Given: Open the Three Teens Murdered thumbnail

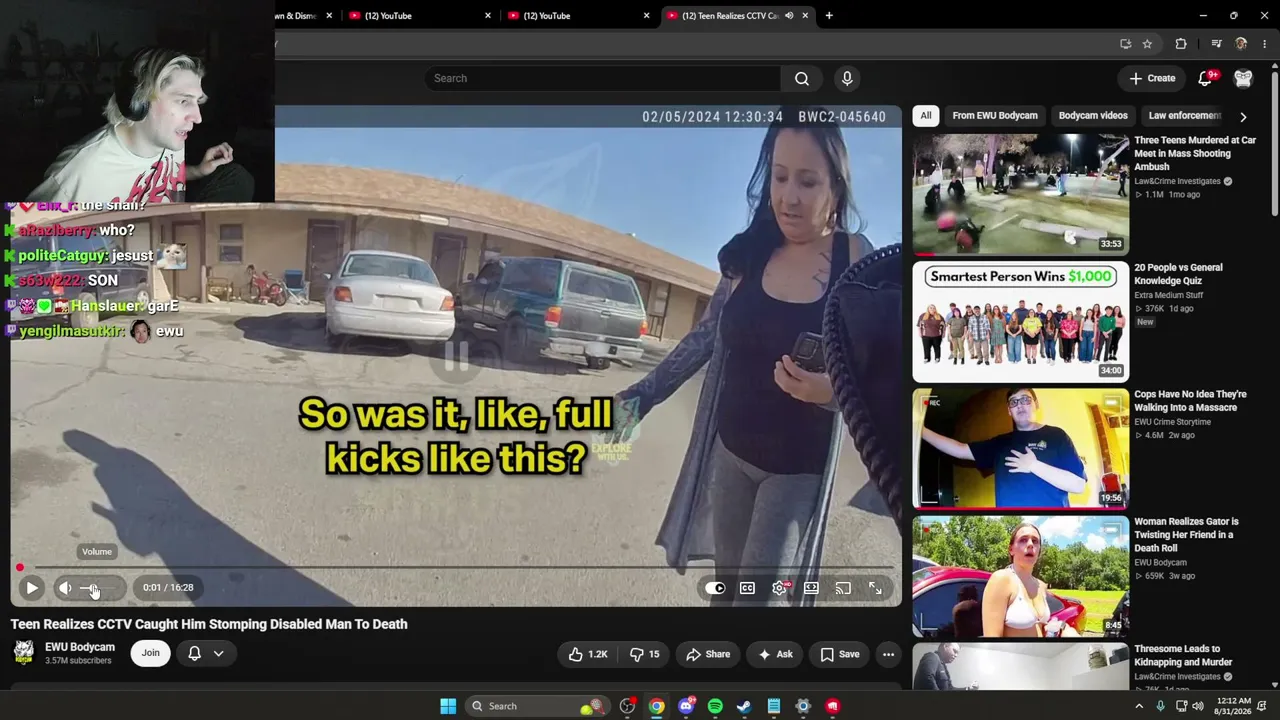Looking at the screenshot, I should point(1020,194).
